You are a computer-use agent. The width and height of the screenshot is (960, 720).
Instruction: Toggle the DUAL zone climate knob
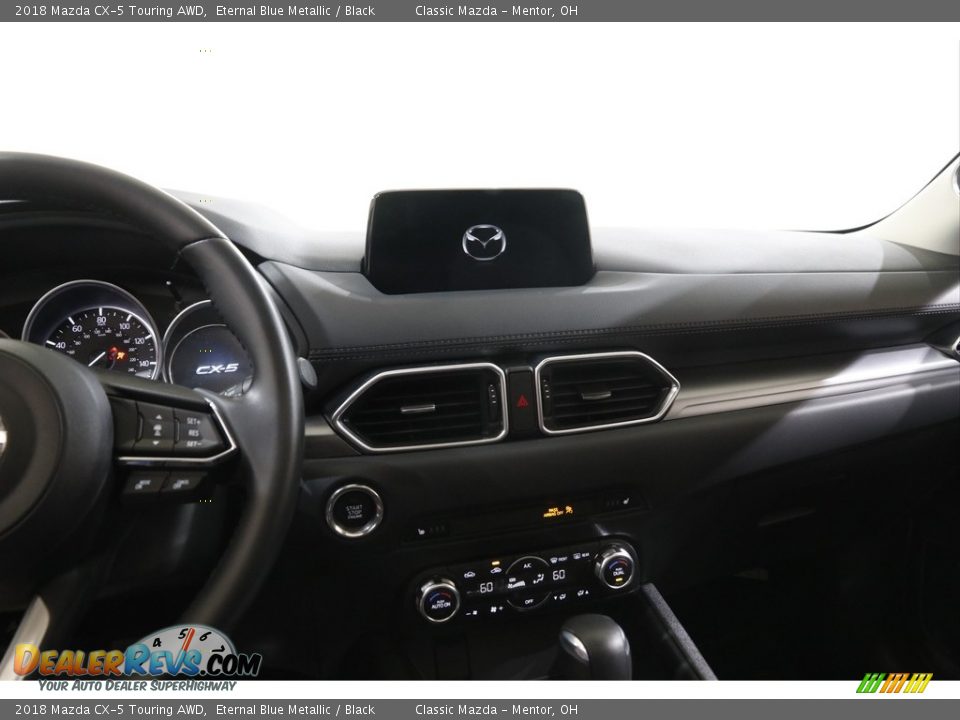(617, 573)
